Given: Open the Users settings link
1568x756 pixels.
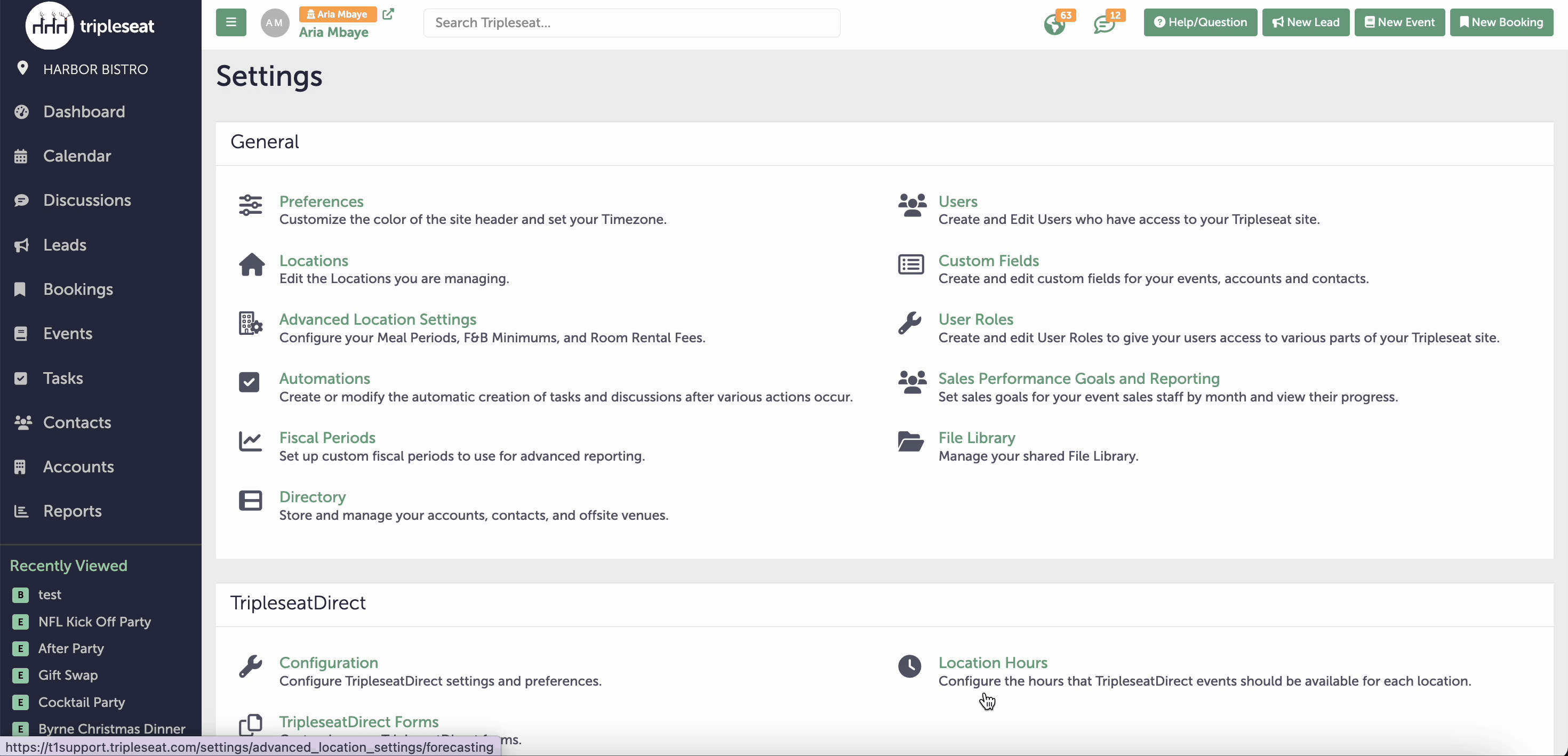Looking at the screenshot, I should pos(957,202).
